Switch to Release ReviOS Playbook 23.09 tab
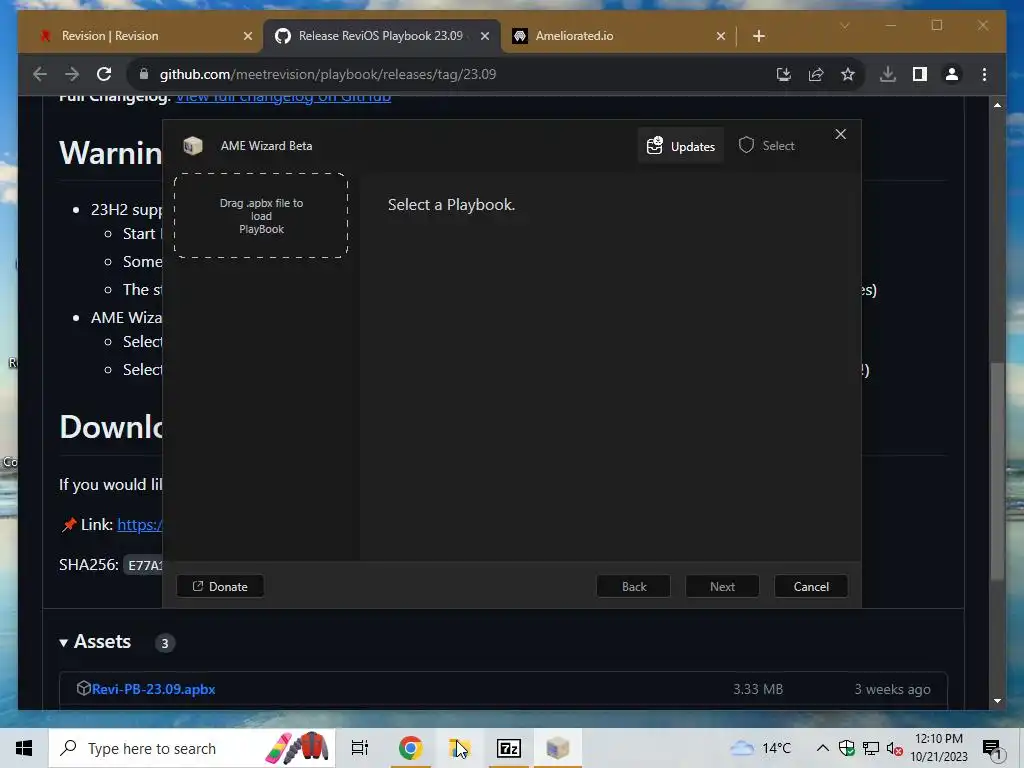This screenshot has height=768, width=1024. 381,36
